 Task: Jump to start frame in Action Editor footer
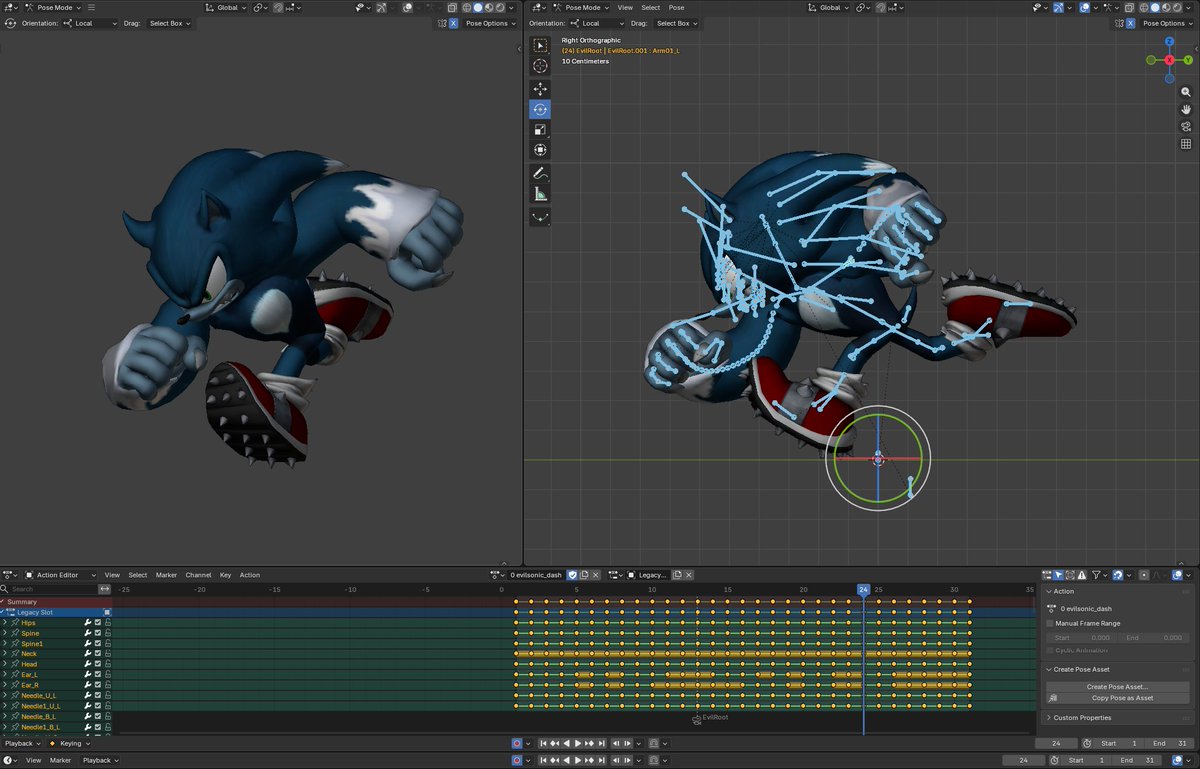(x=543, y=743)
